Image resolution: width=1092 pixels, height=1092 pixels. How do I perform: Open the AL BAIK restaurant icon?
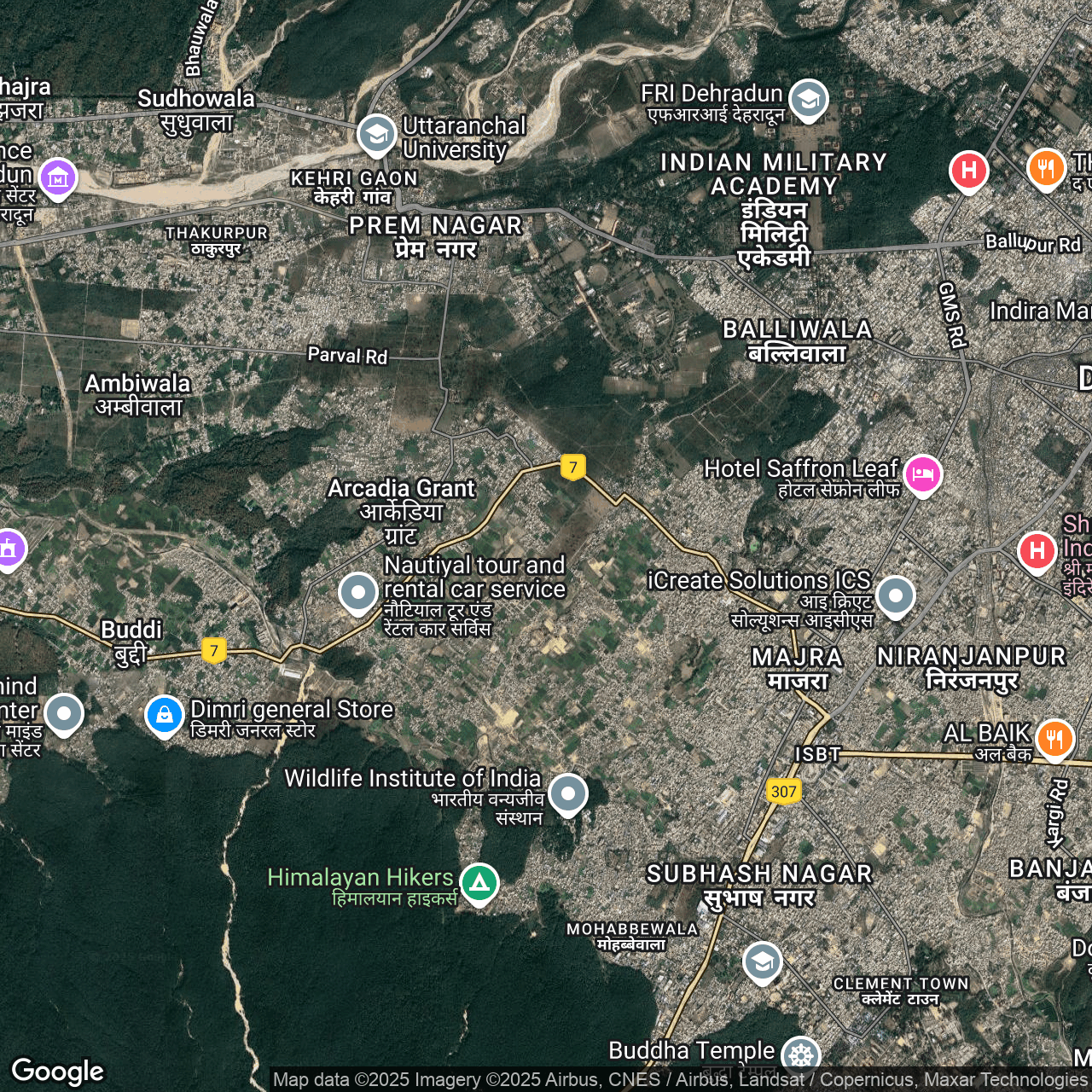pos(1054,737)
